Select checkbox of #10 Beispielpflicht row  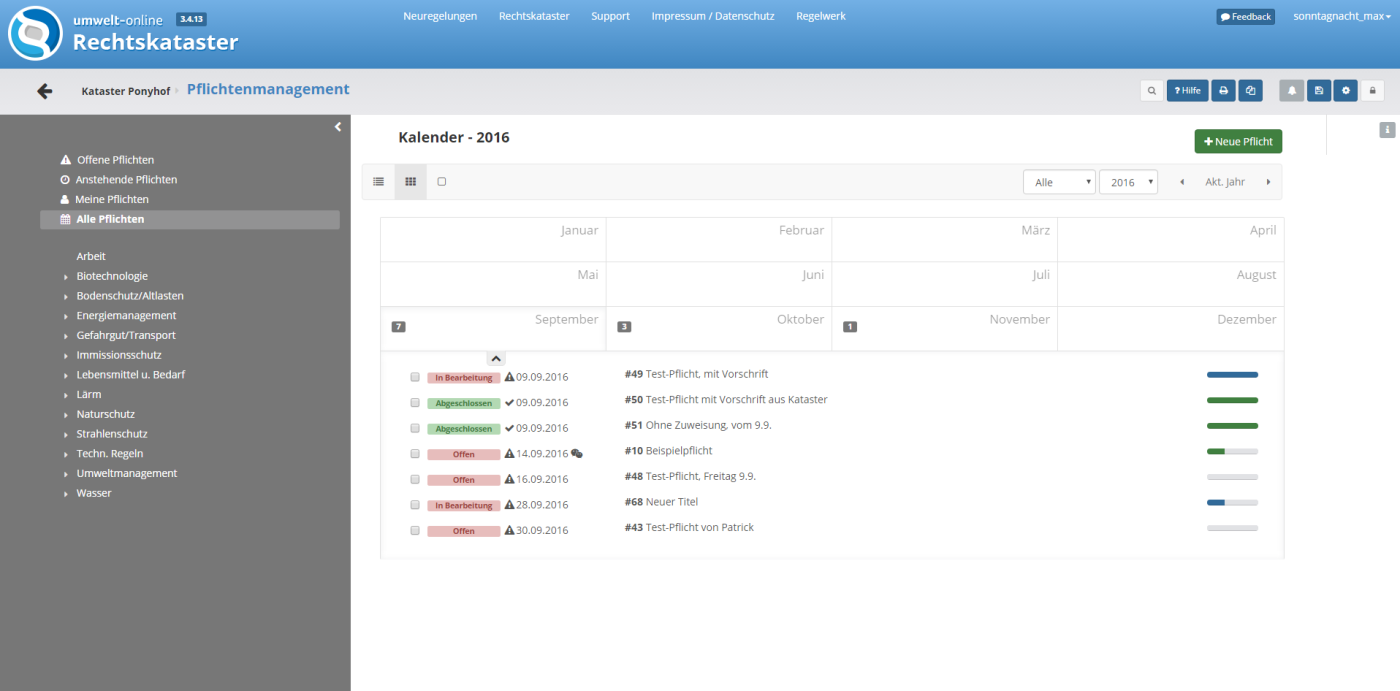[x=415, y=454]
